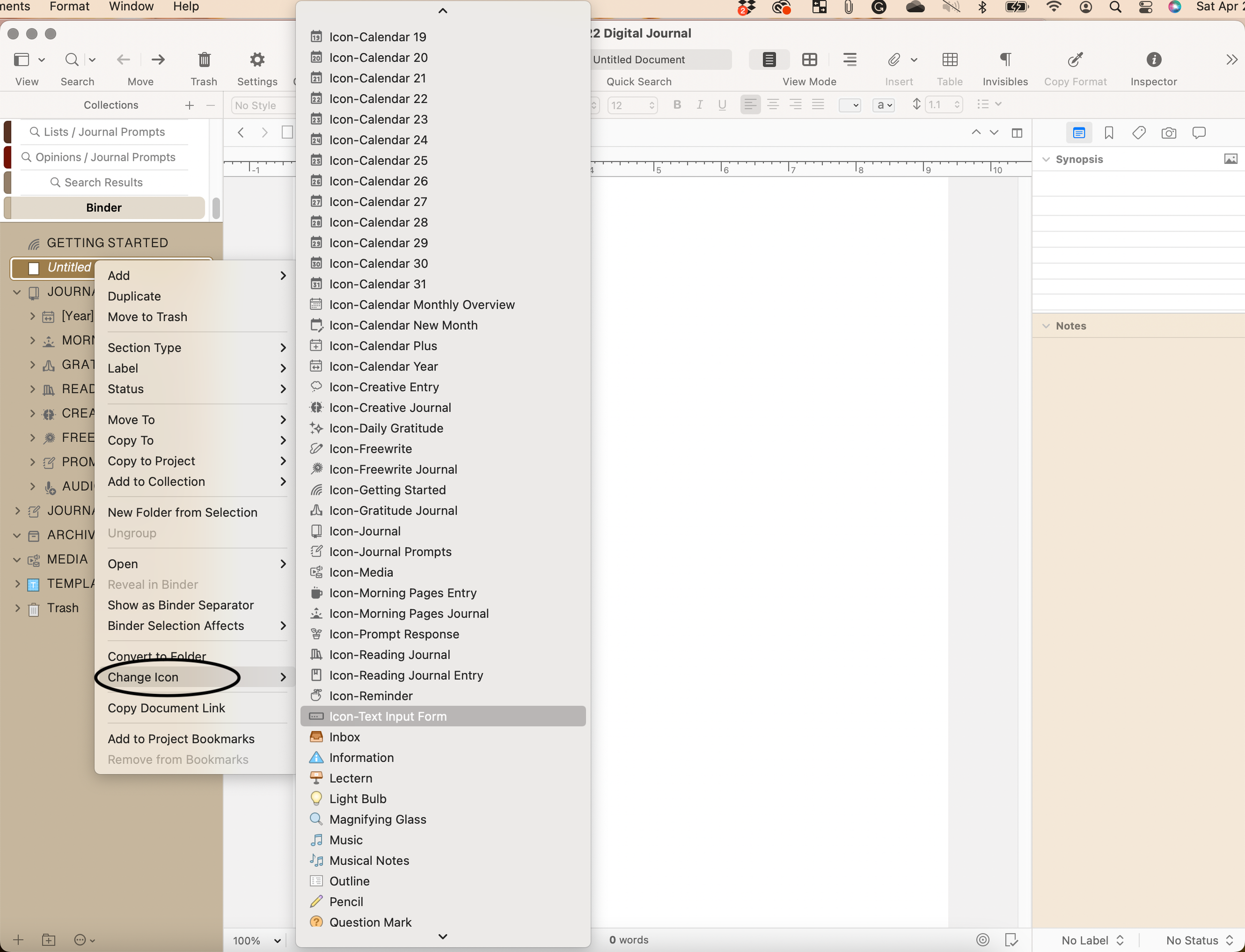Toggle bold formatting
This screenshot has width=1245, height=952.
click(677, 104)
